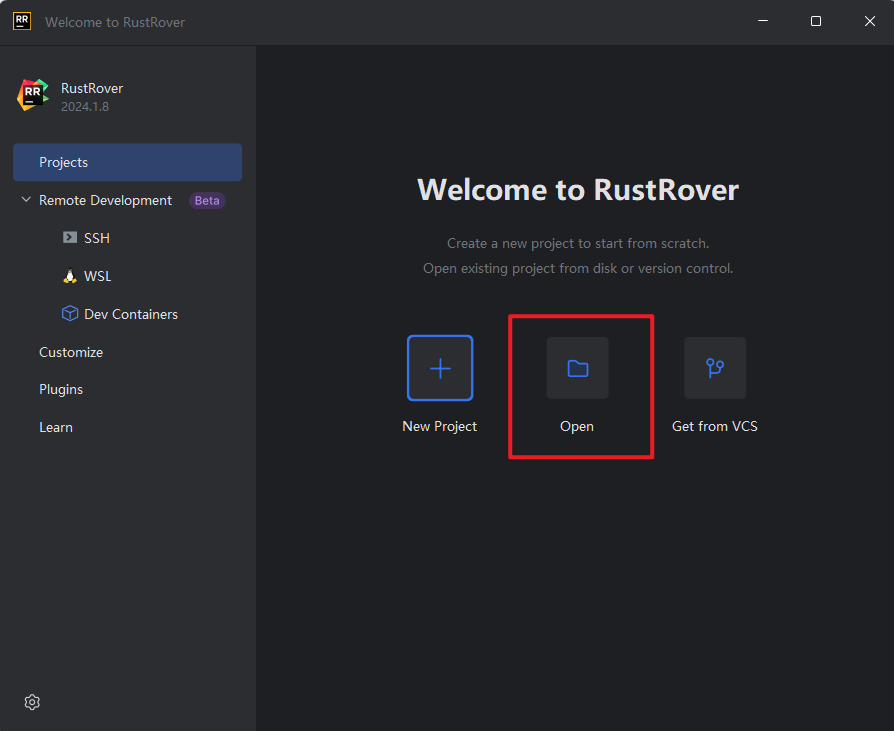The width and height of the screenshot is (894, 731).
Task: Click the Open label
Action: (x=577, y=427)
